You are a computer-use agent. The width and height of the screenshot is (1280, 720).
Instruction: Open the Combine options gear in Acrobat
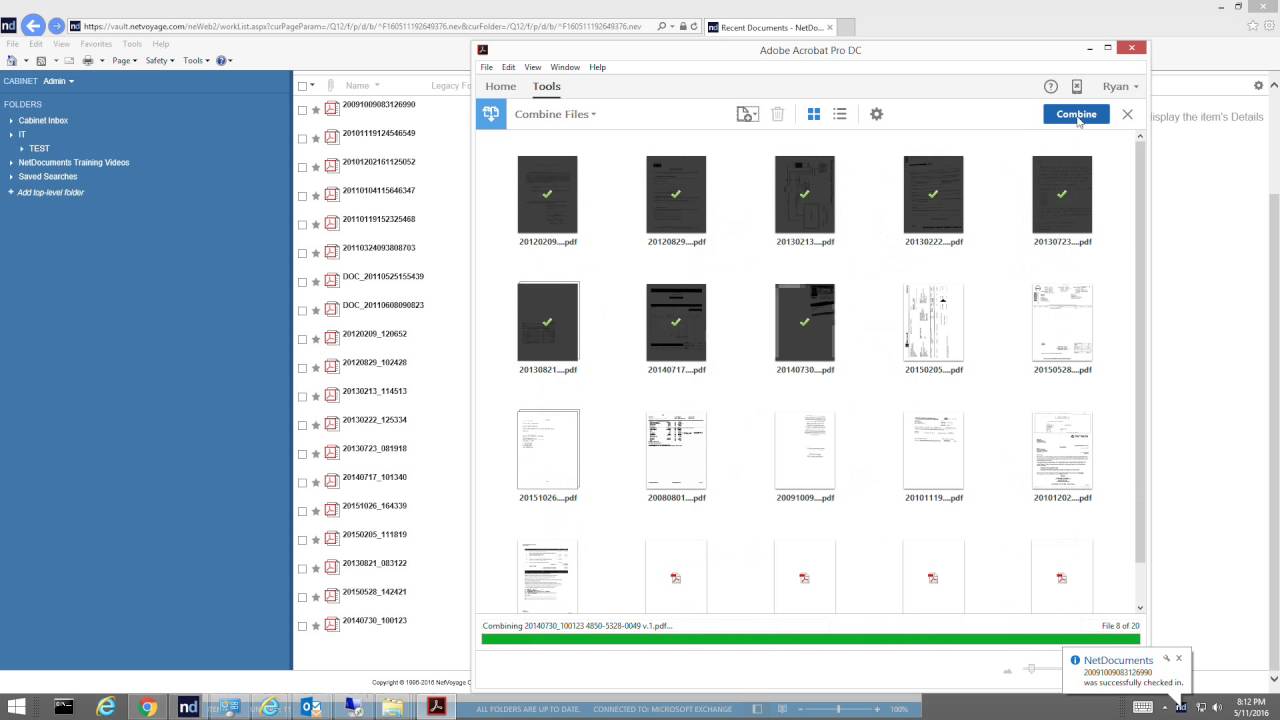click(x=876, y=114)
